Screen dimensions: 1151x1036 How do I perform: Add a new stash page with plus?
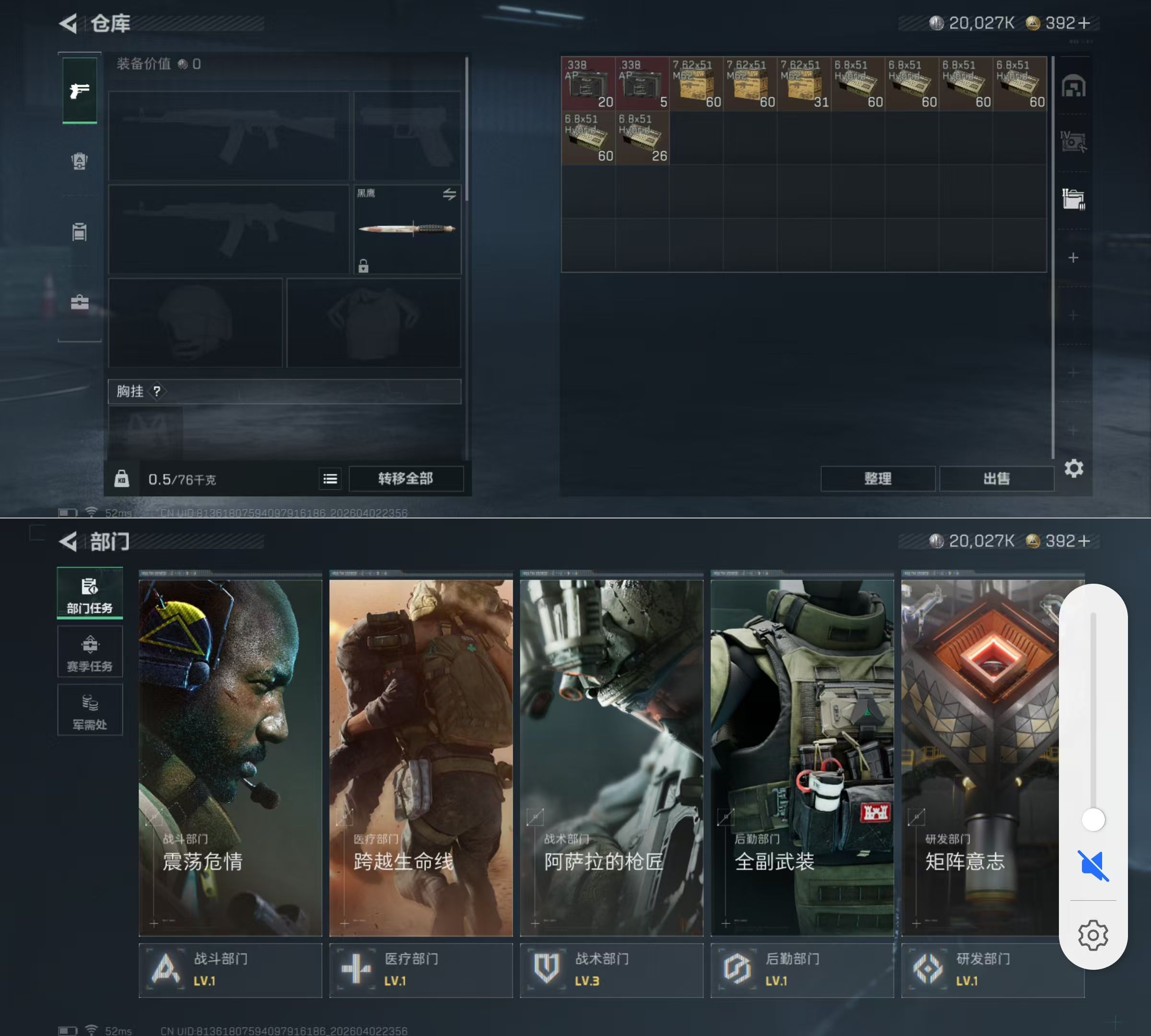click(x=1073, y=258)
